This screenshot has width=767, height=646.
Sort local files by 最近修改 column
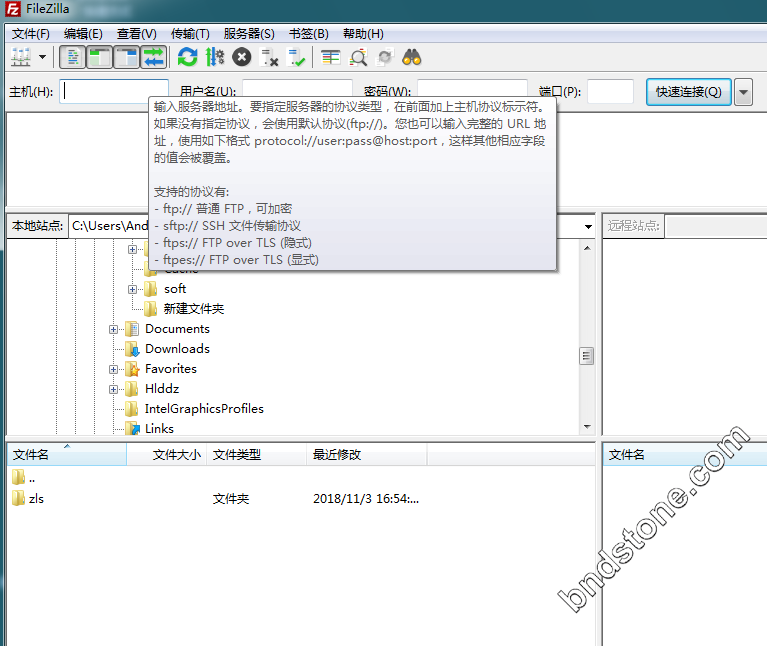tap(367, 455)
